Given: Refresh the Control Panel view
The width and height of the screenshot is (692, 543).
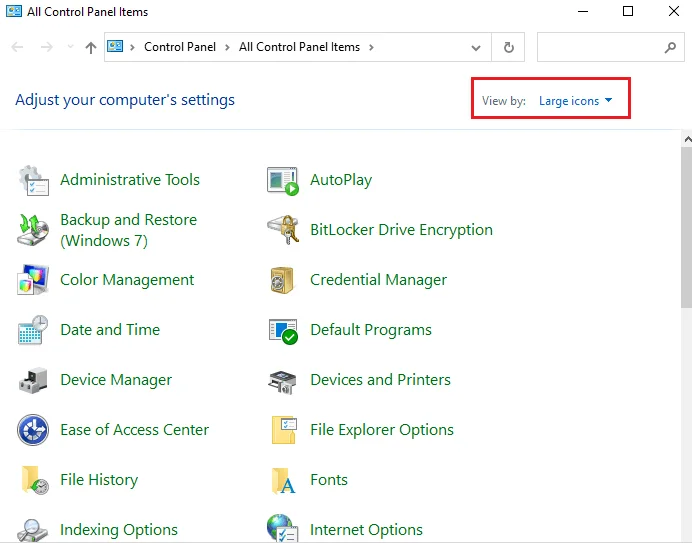Looking at the screenshot, I should tap(508, 47).
